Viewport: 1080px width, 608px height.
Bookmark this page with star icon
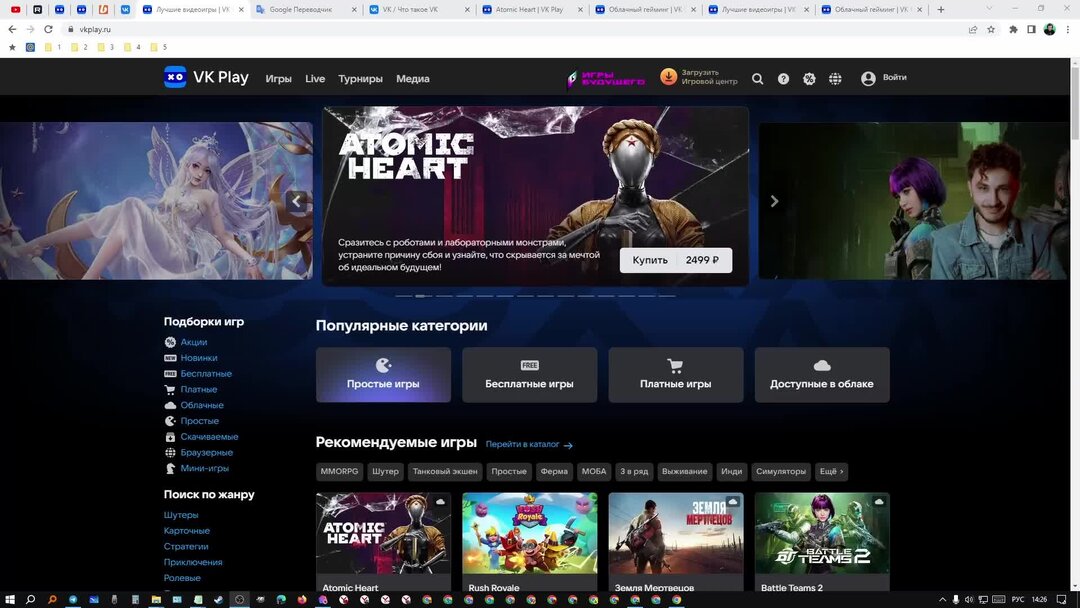(991, 30)
